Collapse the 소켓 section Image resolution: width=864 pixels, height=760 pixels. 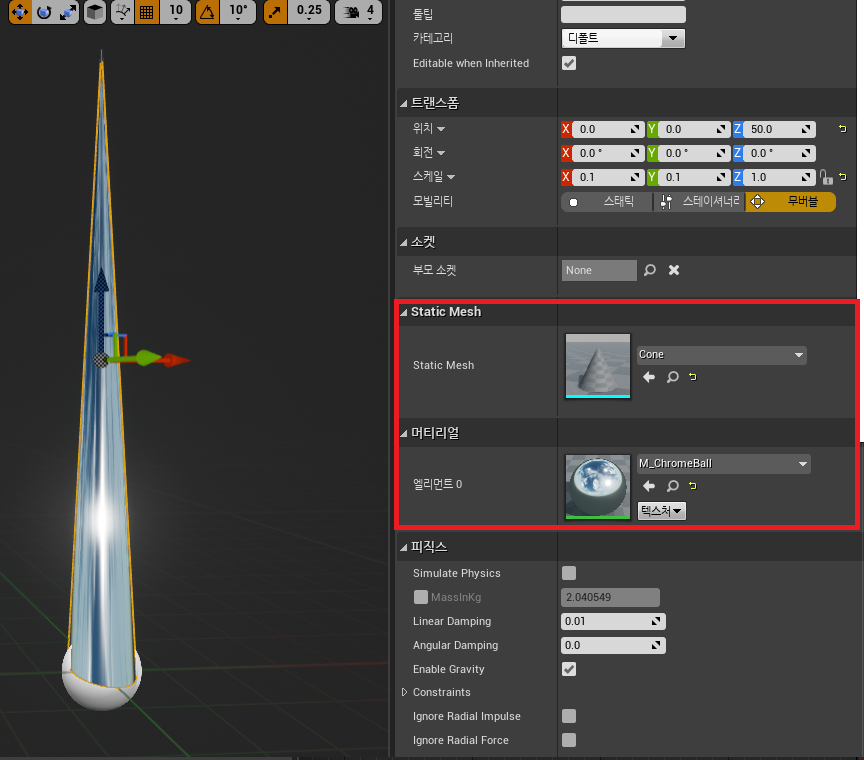[x=403, y=242]
